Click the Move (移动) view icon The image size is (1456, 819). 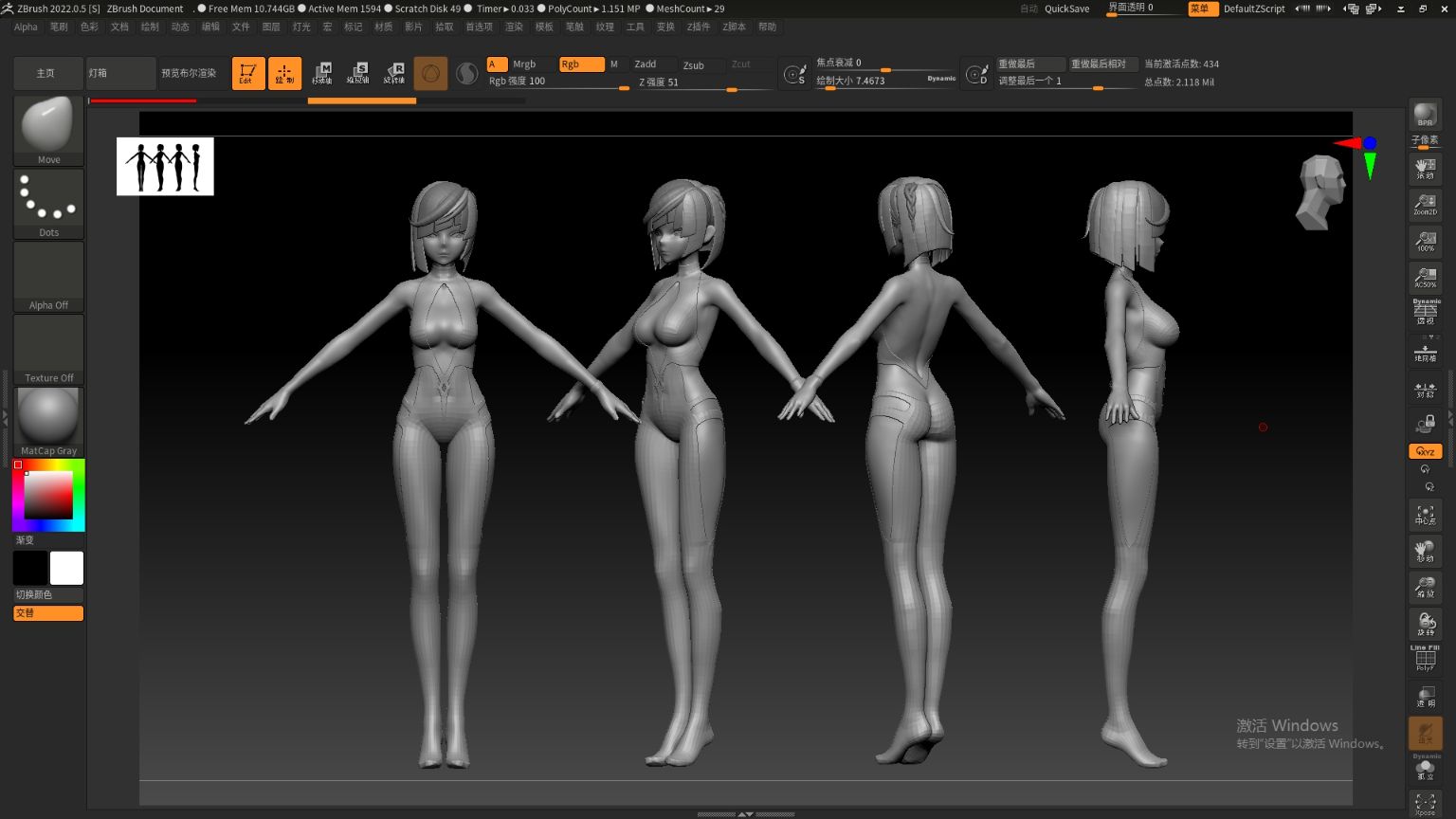(1425, 551)
